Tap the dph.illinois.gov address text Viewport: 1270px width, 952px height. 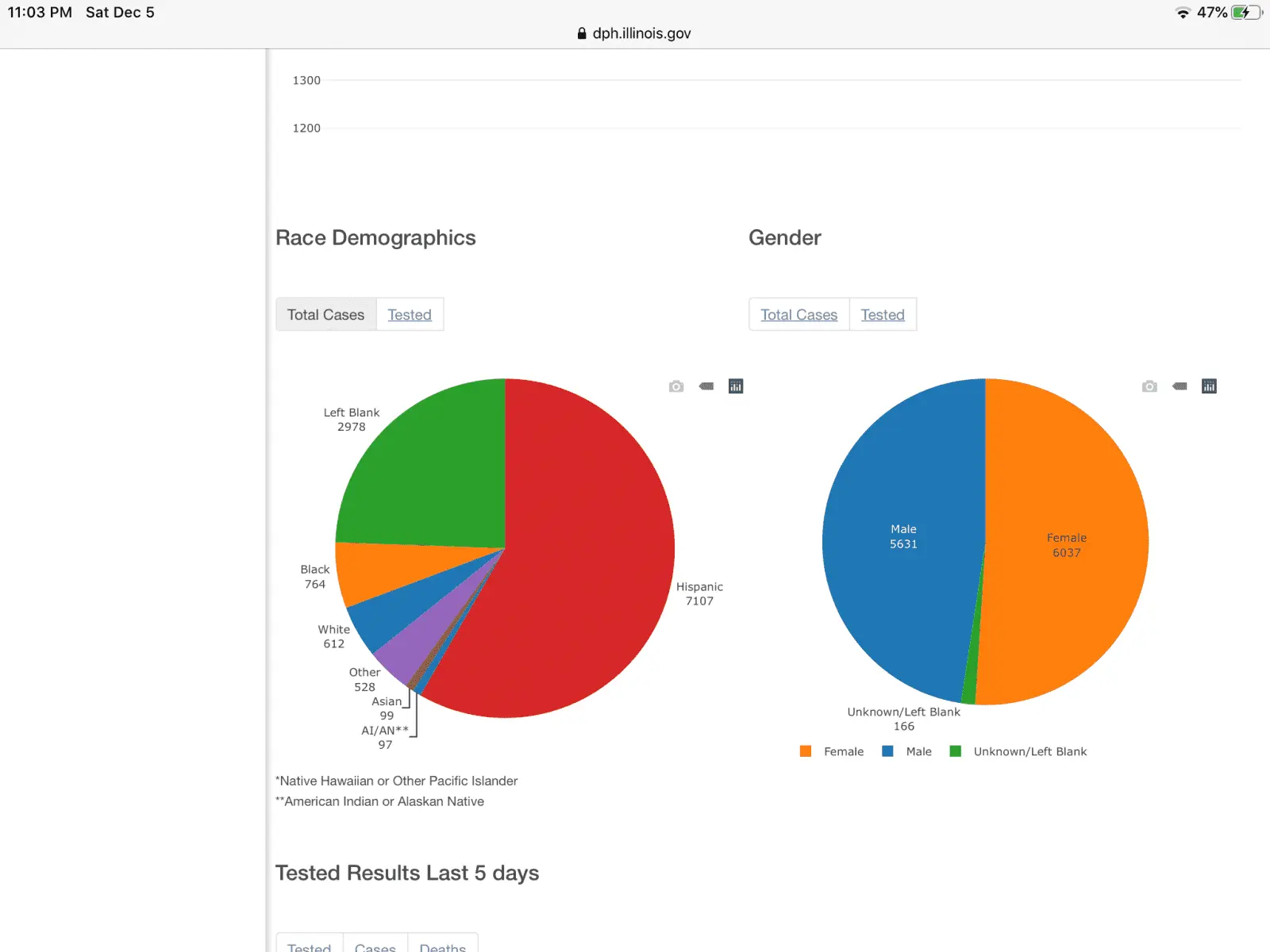pos(641,33)
